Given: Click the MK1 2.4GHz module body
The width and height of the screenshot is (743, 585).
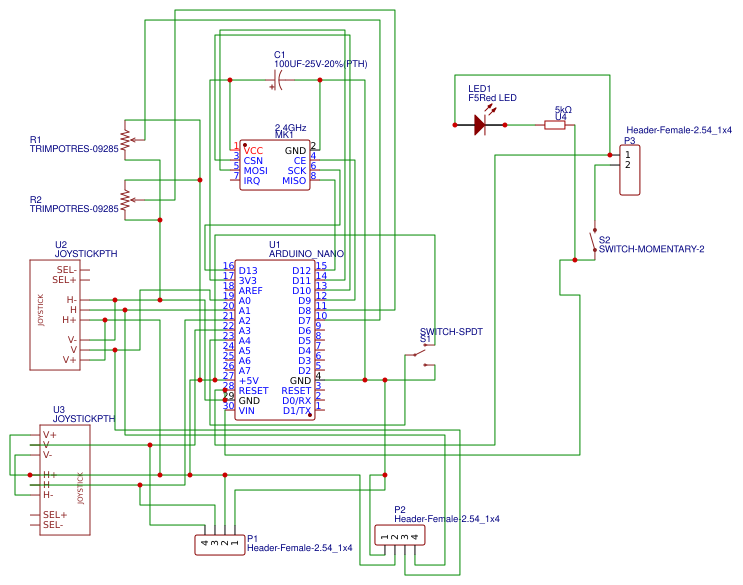Looking at the screenshot, I should click(x=275, y=165).
